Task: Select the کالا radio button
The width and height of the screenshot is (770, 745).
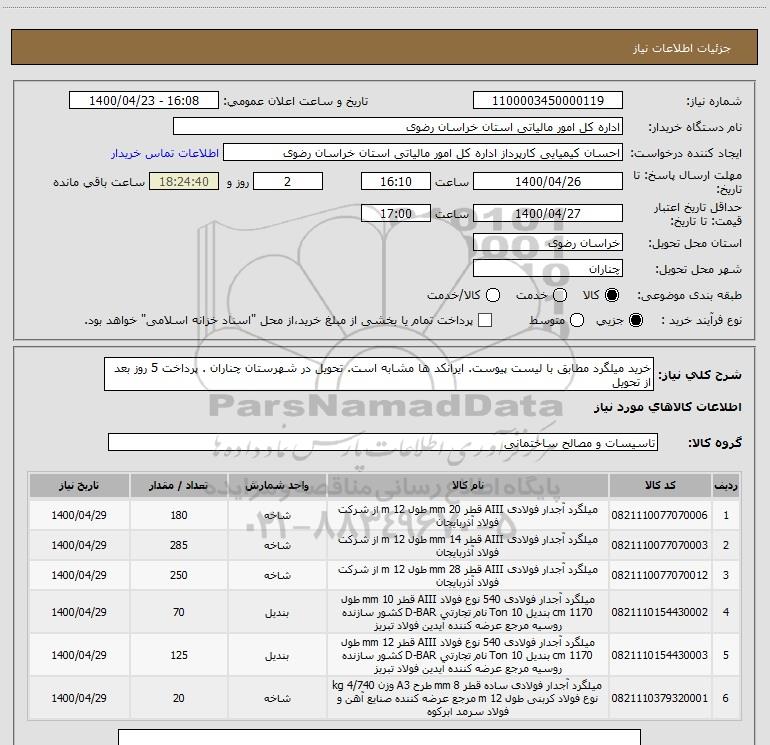Action: coord(612,295)
